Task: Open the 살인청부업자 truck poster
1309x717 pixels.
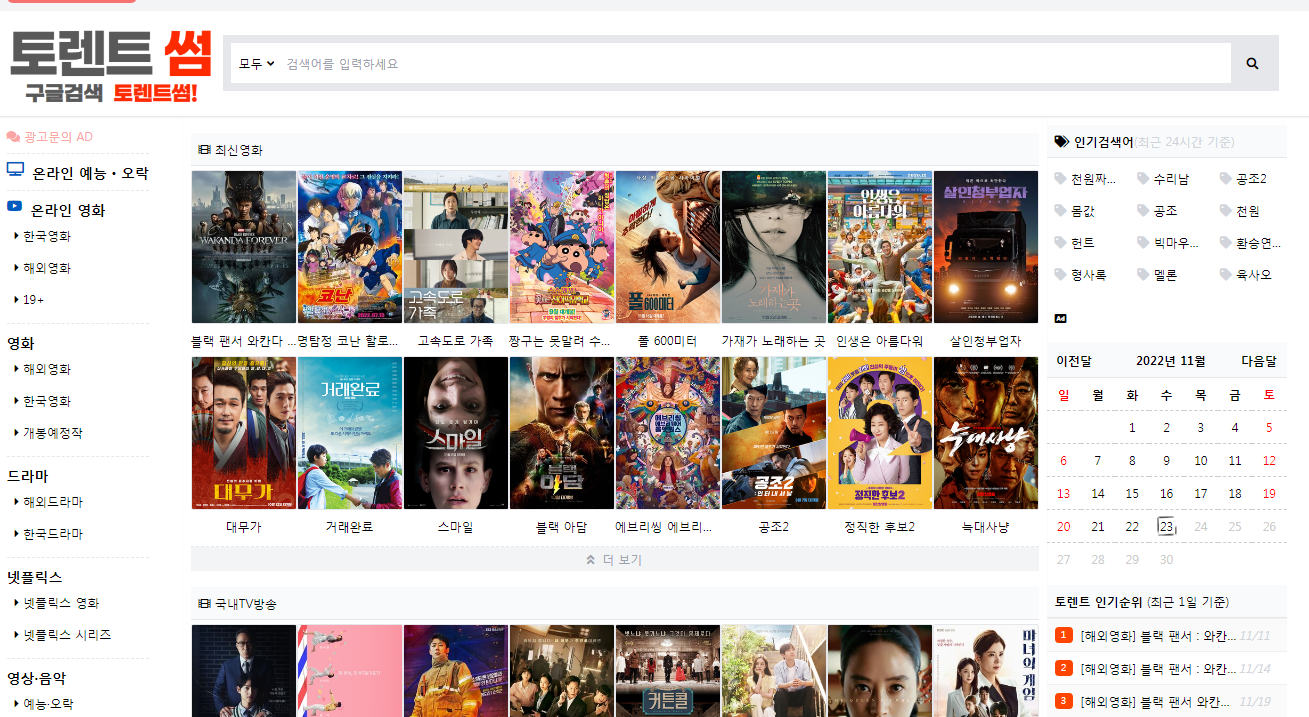Action: coord(986,247)
